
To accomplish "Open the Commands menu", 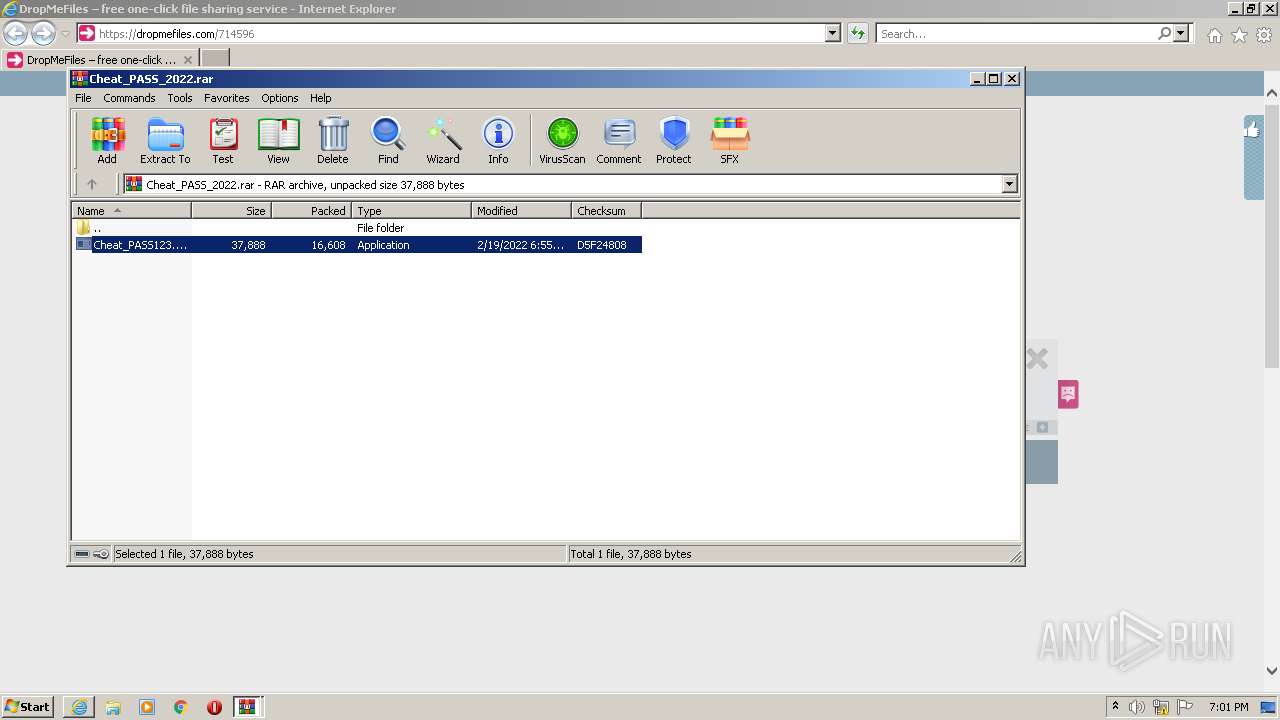I will [129, 98].
